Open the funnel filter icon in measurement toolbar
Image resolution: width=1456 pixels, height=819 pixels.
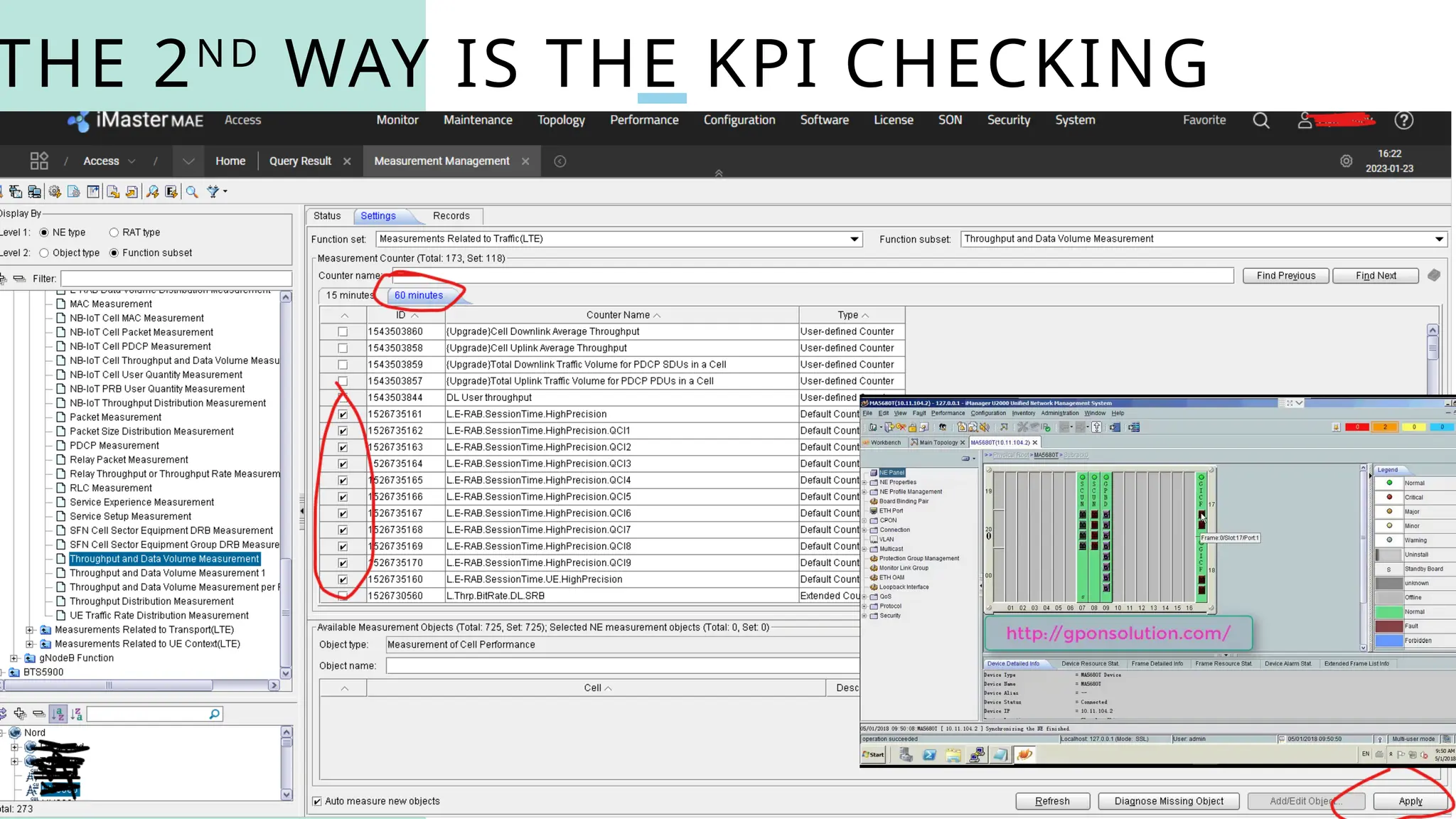(x=213, y=191)
